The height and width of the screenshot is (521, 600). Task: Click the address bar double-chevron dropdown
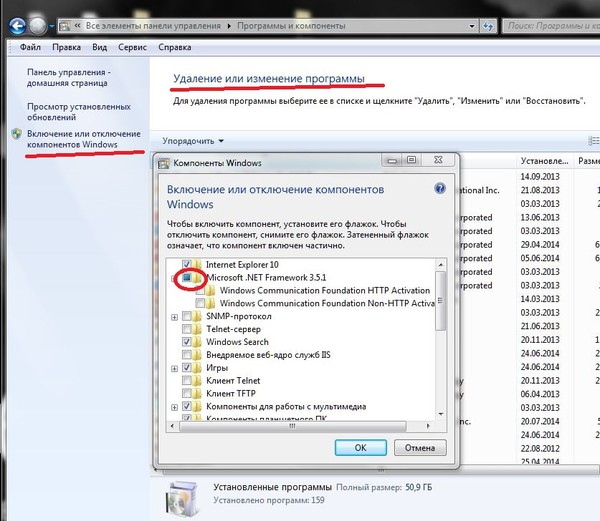tap(77, 26)
